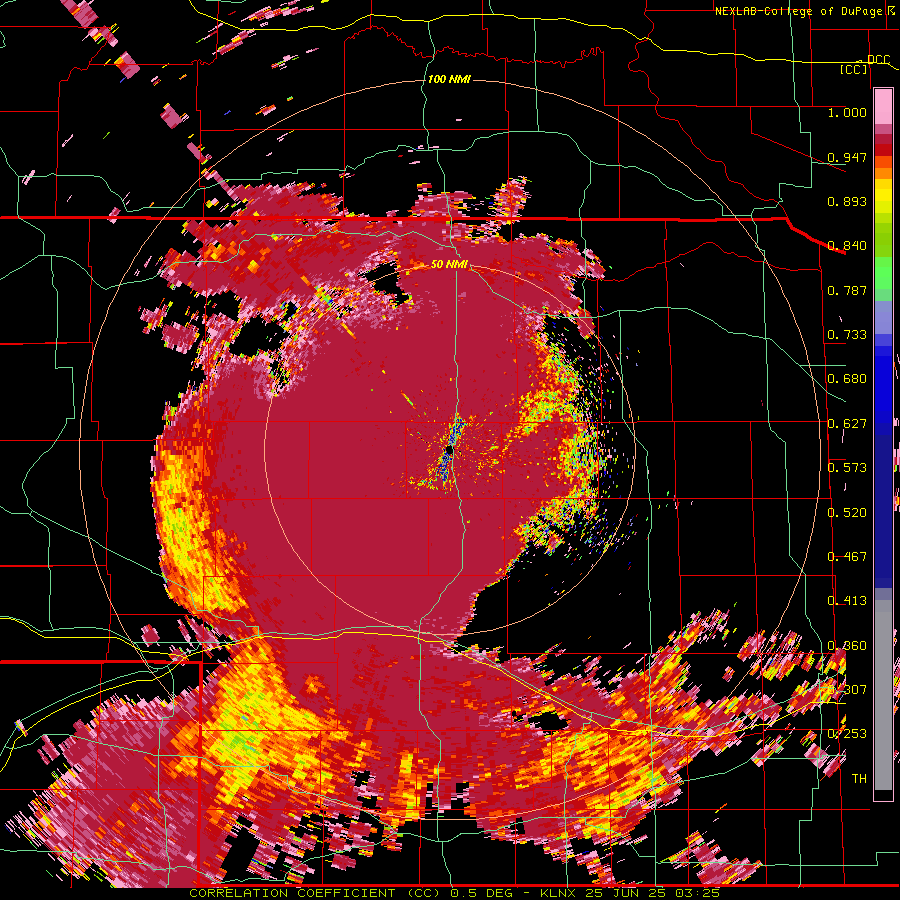Click the 0.573 scale value
The image size is (900, 900).
847,468
